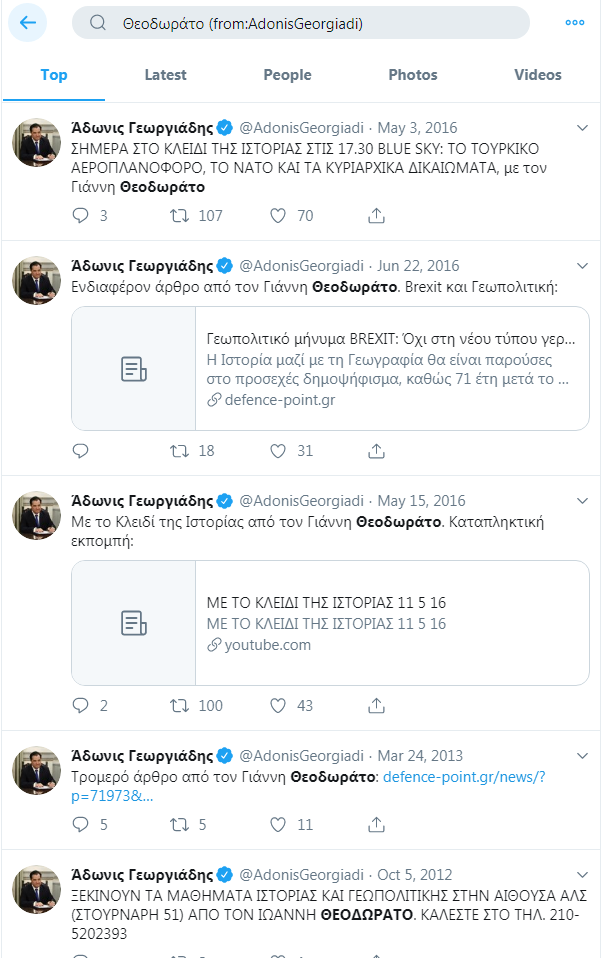Like the May 15, 2016 tweet
Viewport: 602px width, 958px height.
point(278,706)
